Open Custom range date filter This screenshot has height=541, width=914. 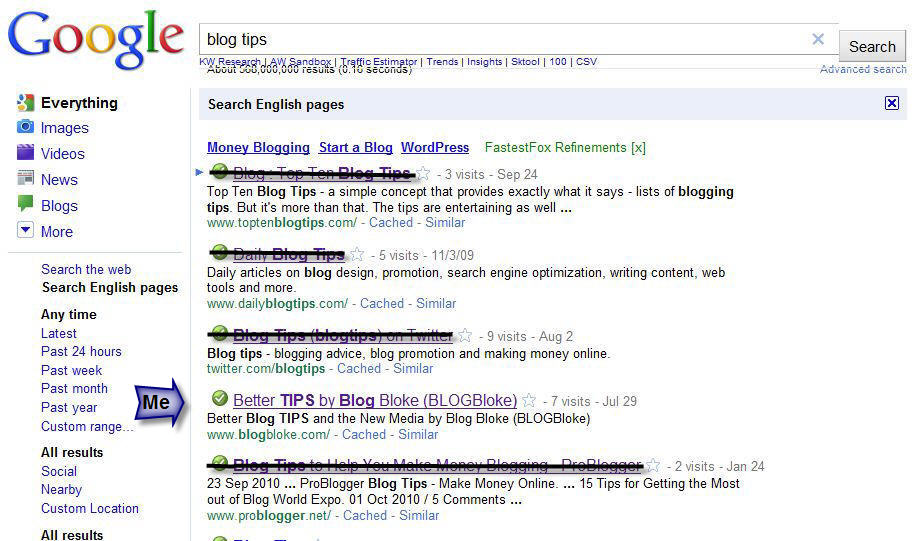(87, 426)
